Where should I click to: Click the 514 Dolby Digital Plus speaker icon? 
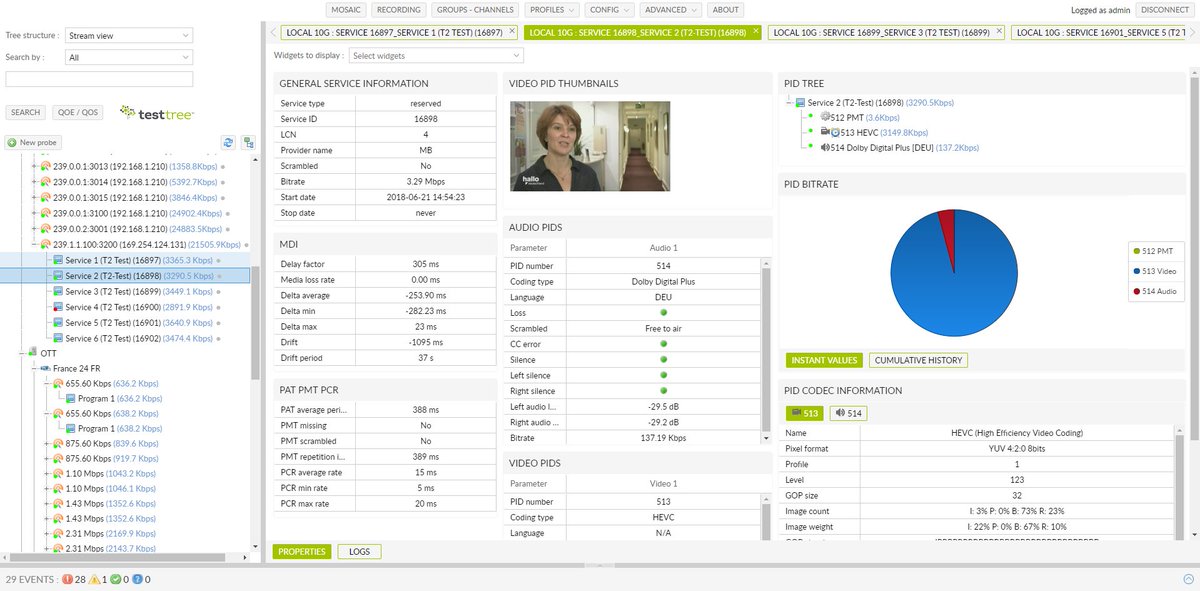click(825, 147)
